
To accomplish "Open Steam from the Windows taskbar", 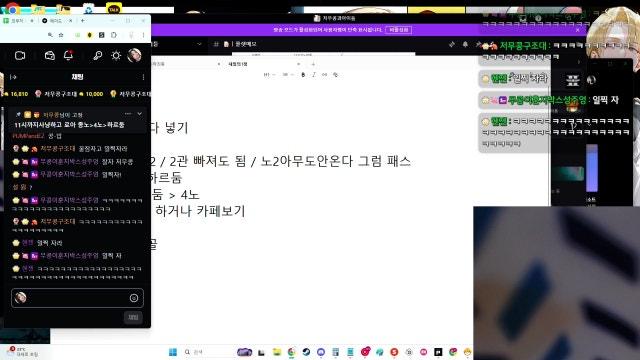I will point(306,352).
